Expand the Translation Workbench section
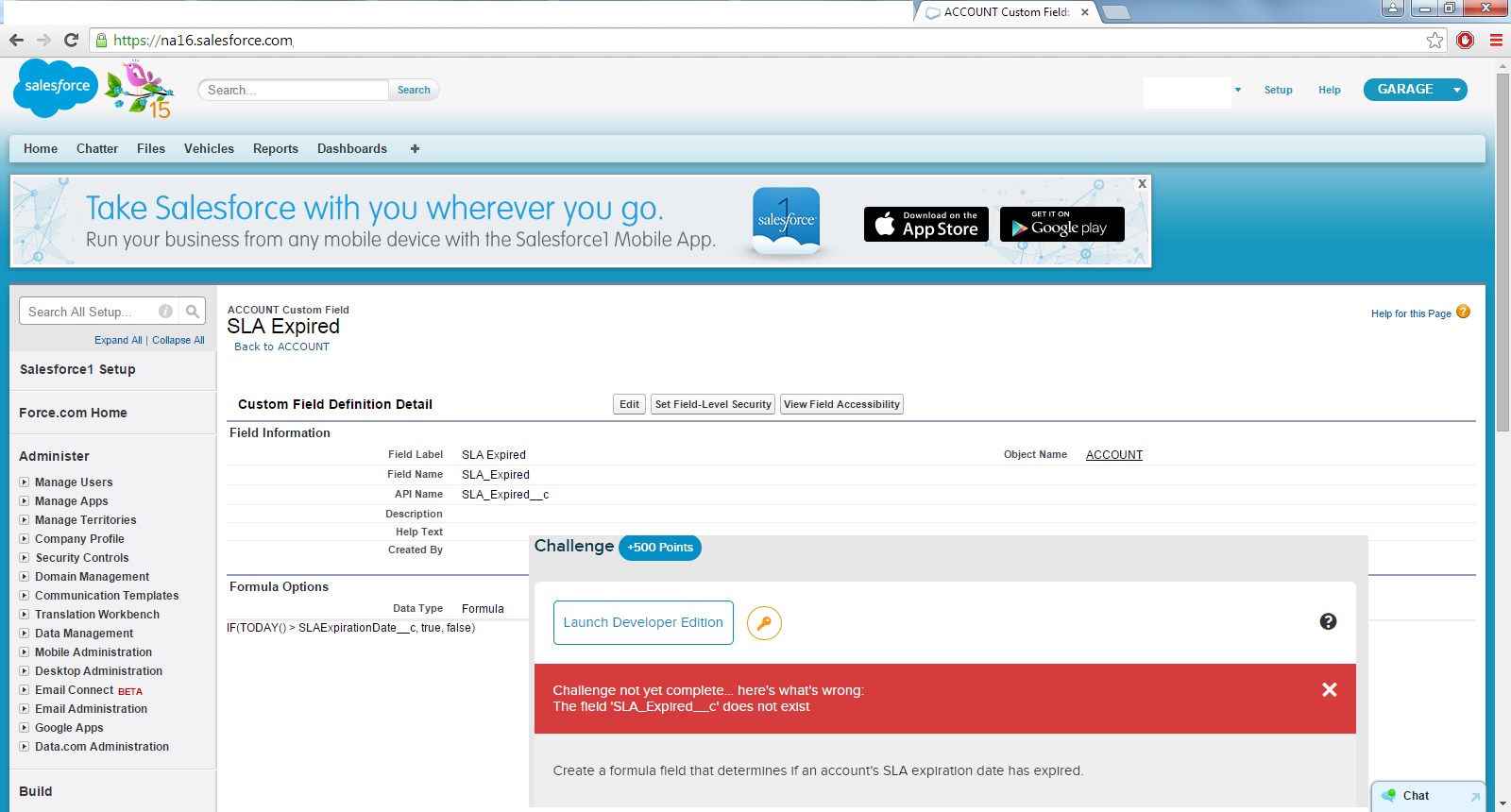1511x812 pixels. 25,614
